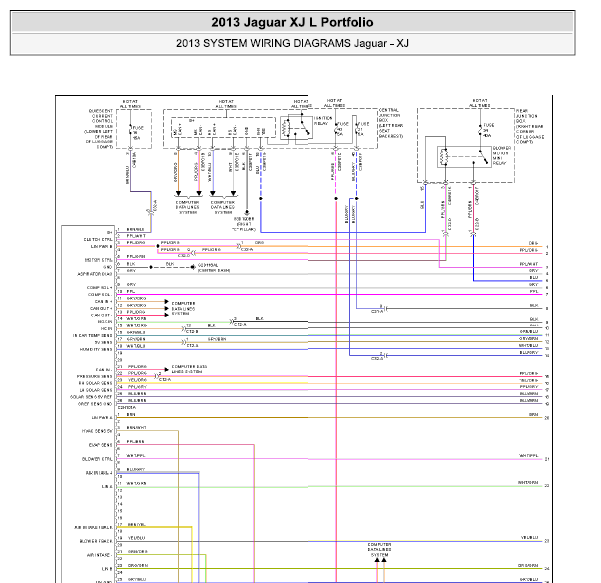Click the 'RH SOLAR SENS' pin label
This screenshot has height=583, width=601.
[x=95, y=383]
